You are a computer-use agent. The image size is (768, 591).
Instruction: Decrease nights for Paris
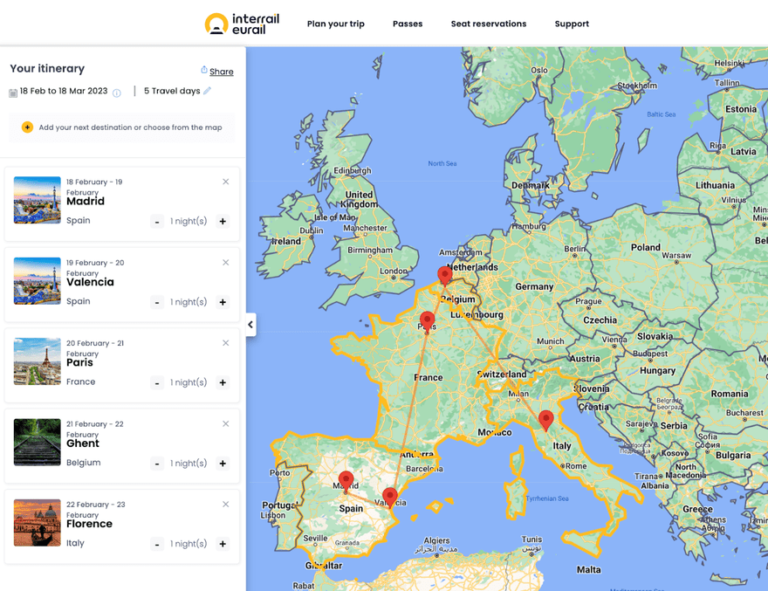157,383
